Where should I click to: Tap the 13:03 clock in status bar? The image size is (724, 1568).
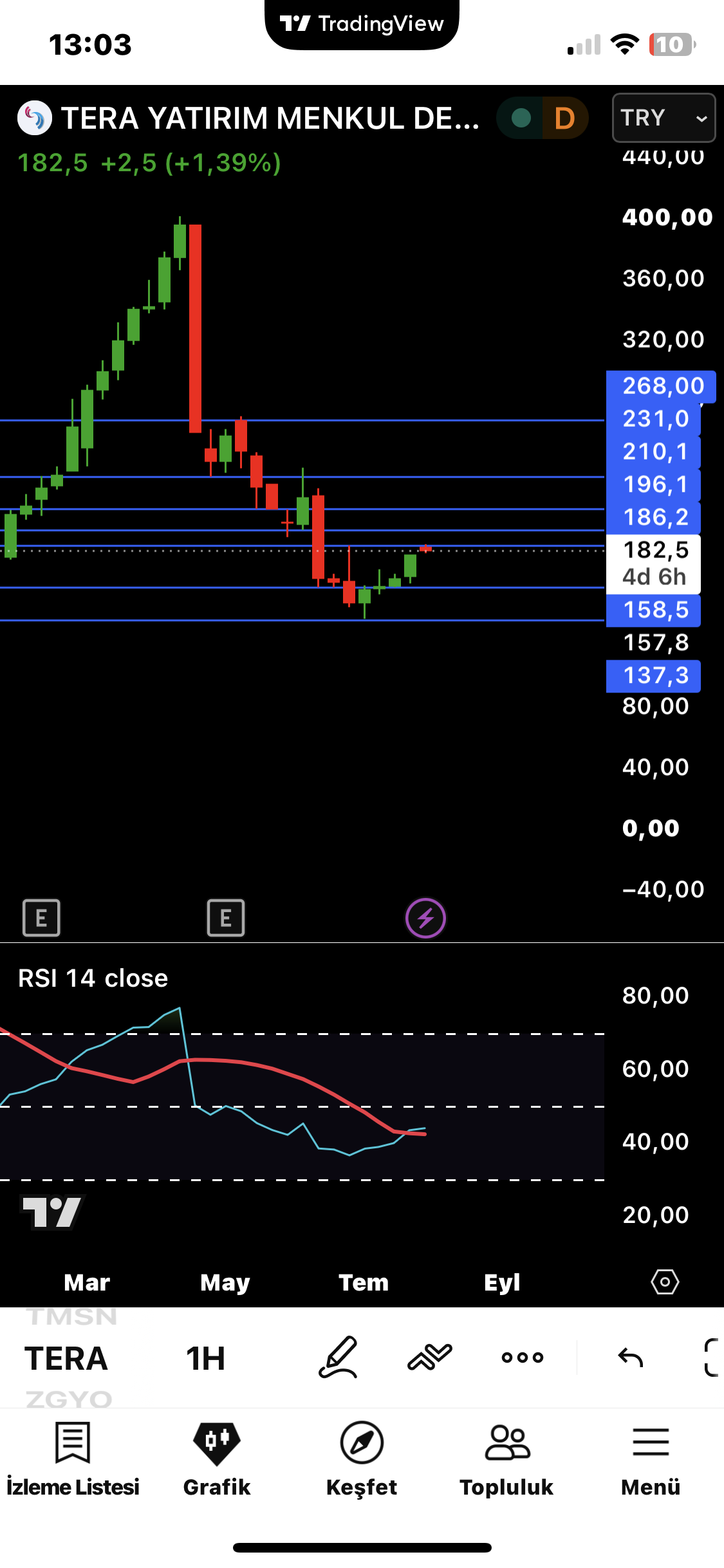[90, 45]
